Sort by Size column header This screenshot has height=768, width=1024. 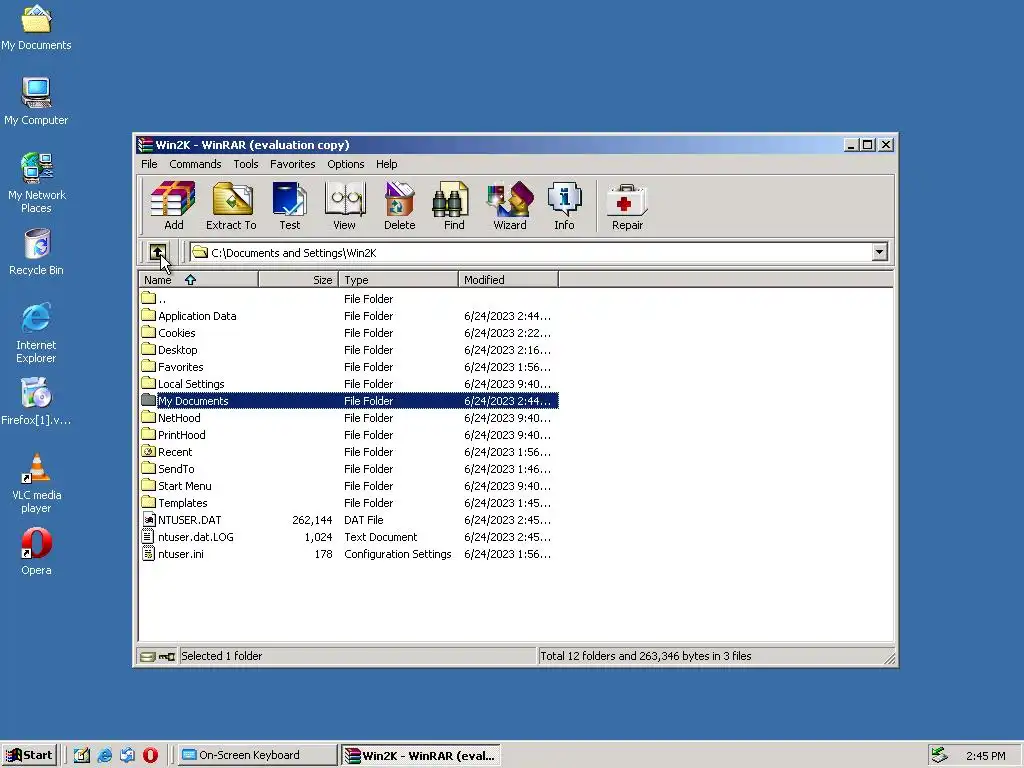[x=298, y=280]
